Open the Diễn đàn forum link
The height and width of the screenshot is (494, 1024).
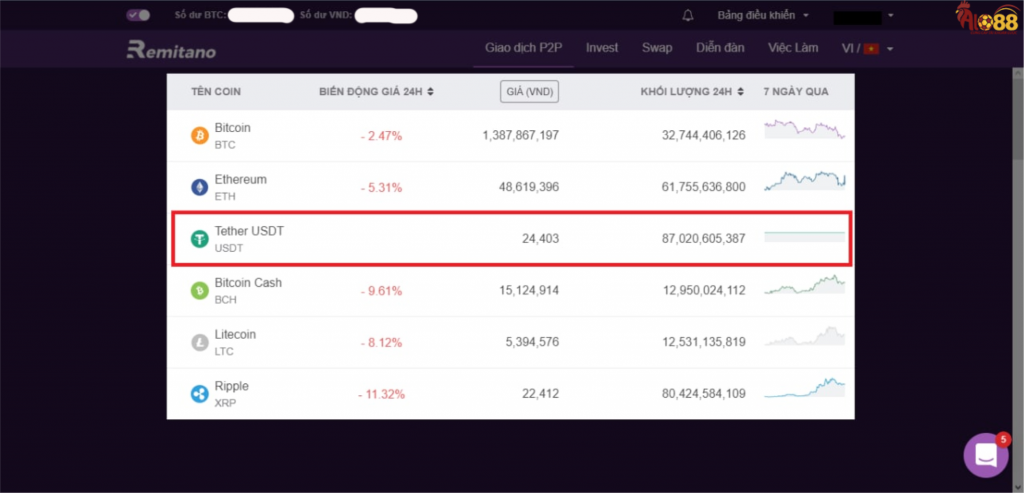click(x=720, y=48)
